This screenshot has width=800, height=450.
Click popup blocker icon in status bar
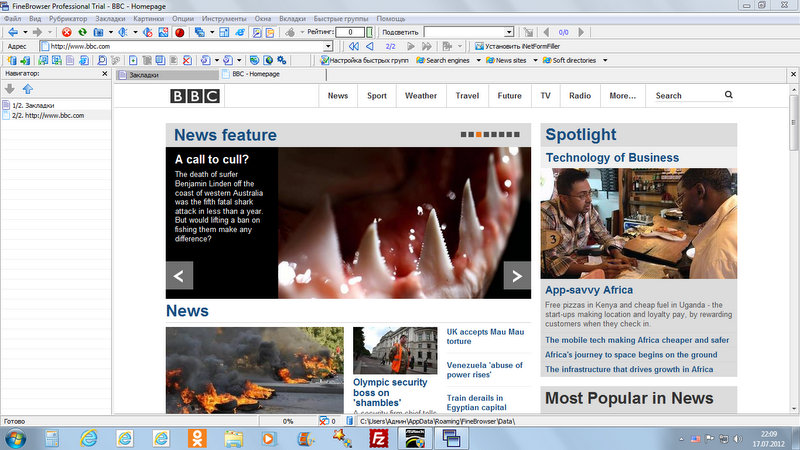(323, 421)
